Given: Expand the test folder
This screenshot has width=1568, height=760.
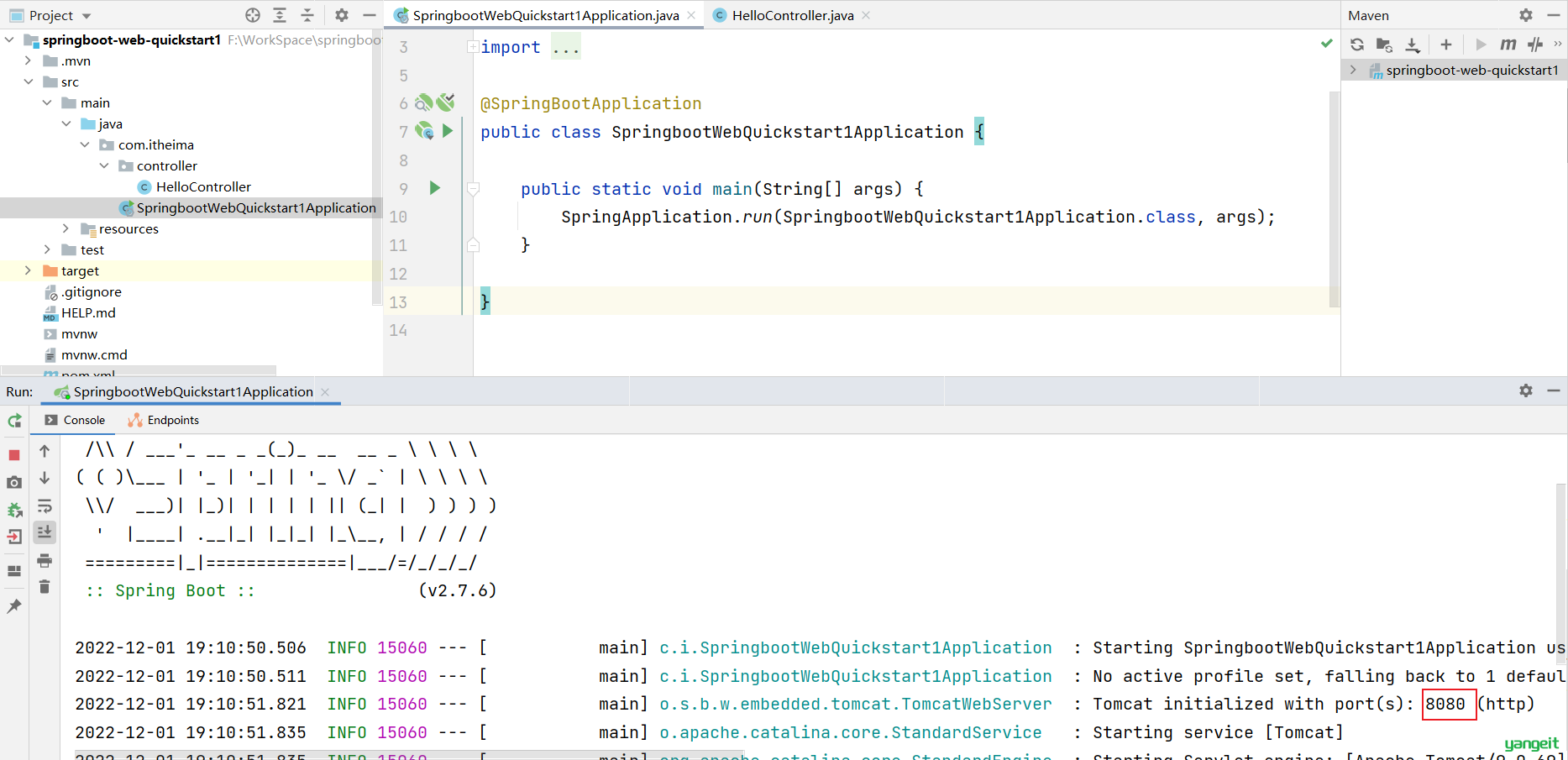Looking at the screenshot, I should tap(48, 249).
